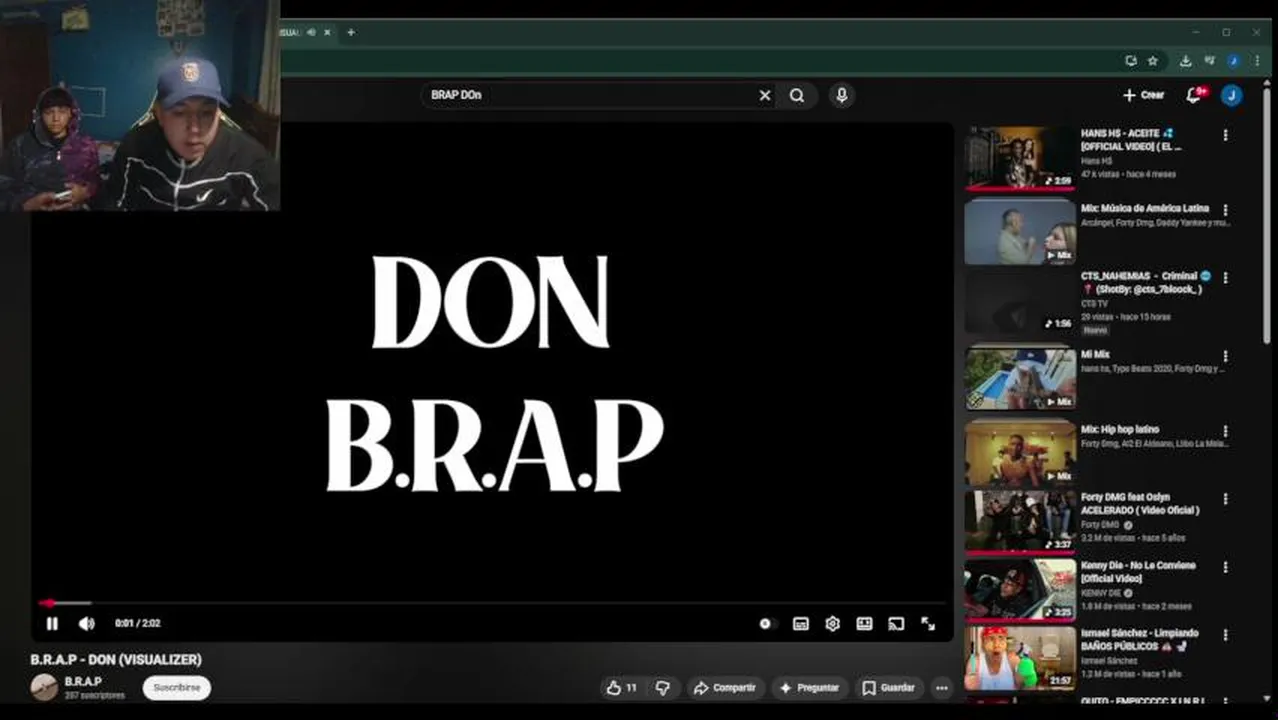Open the Forty DMG ACELERADO thumbnail
This screenshot has width=1278, height=720.
(x=1020, y=521)
